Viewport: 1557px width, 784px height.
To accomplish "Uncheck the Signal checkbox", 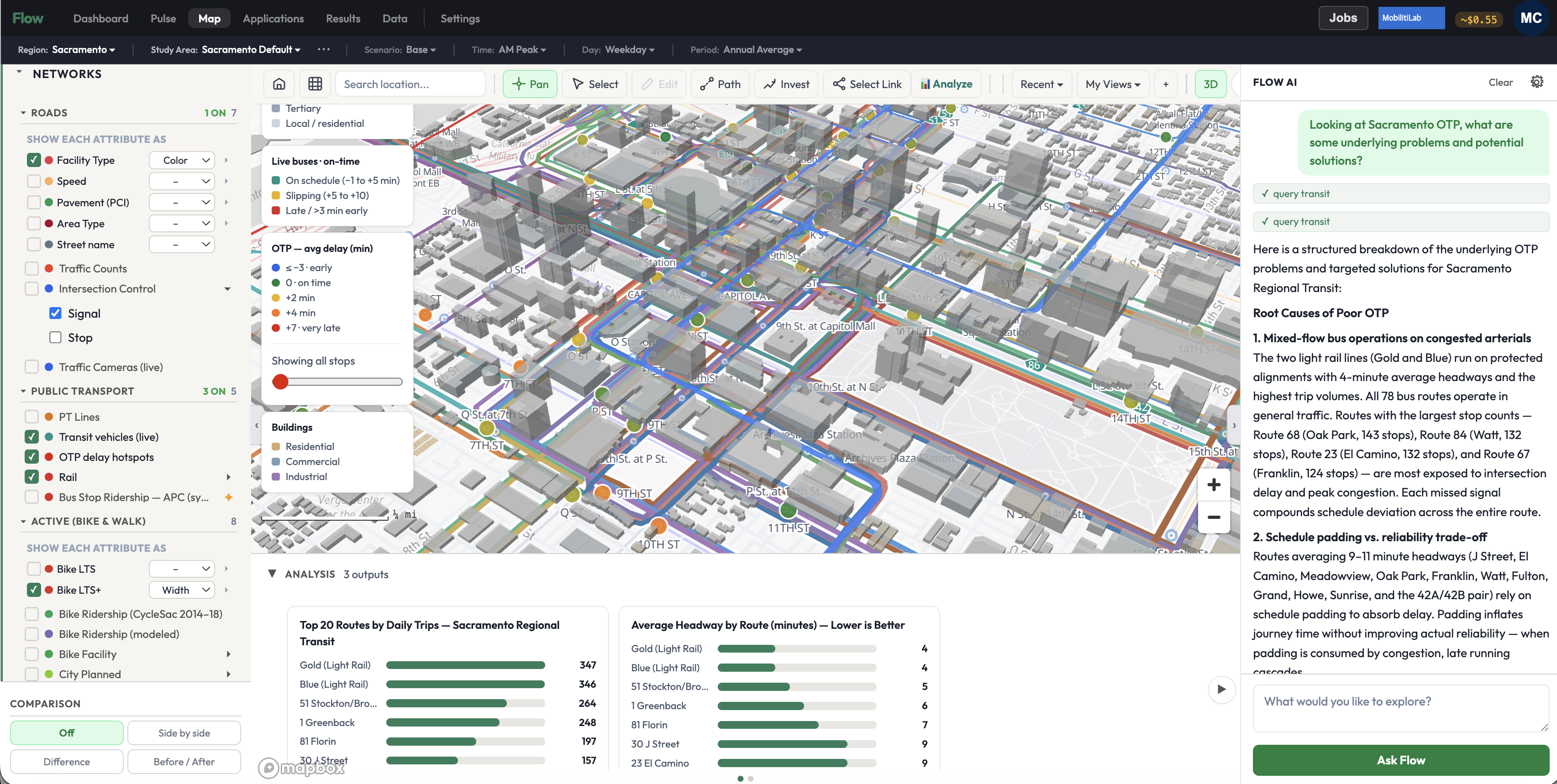I will (55, 313).
